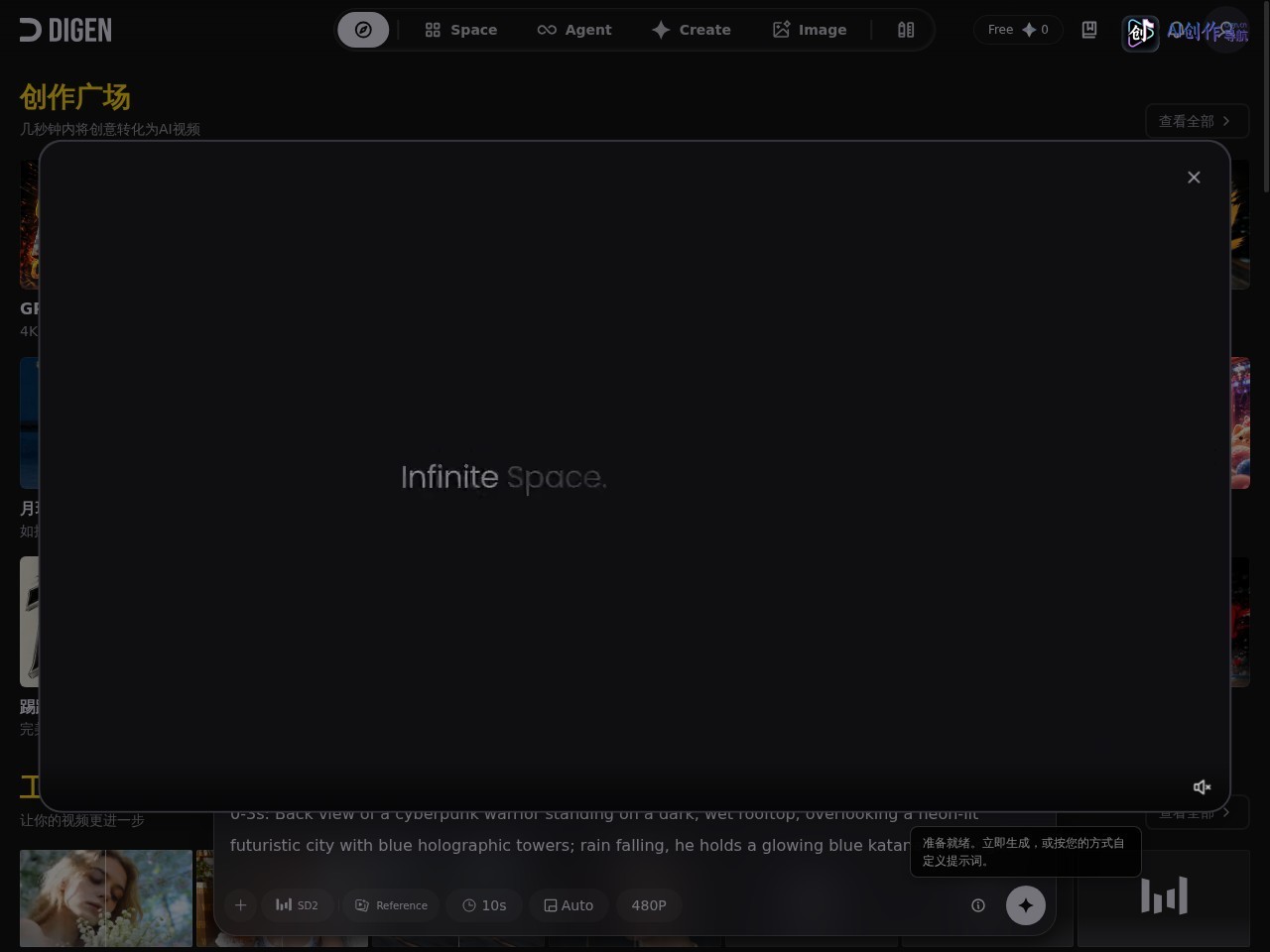1270x952 pixels.
Task: Open the Create tab
Action: pyautogui.click(x=692, y=30)
